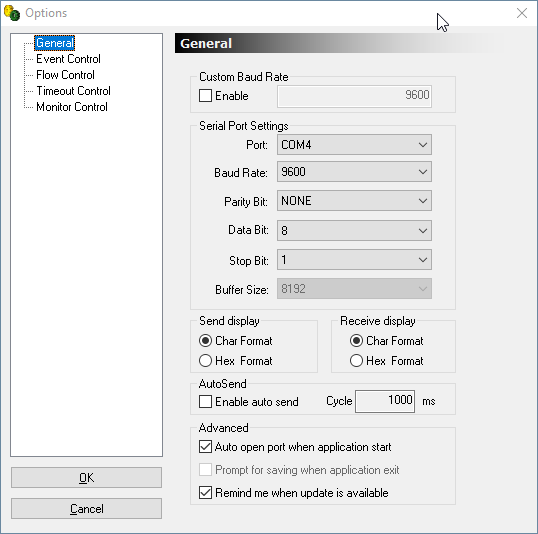Select Monitor Control tree item
Image resolution: width=538 pixels, height=534 pixels.
click(72, 107)
